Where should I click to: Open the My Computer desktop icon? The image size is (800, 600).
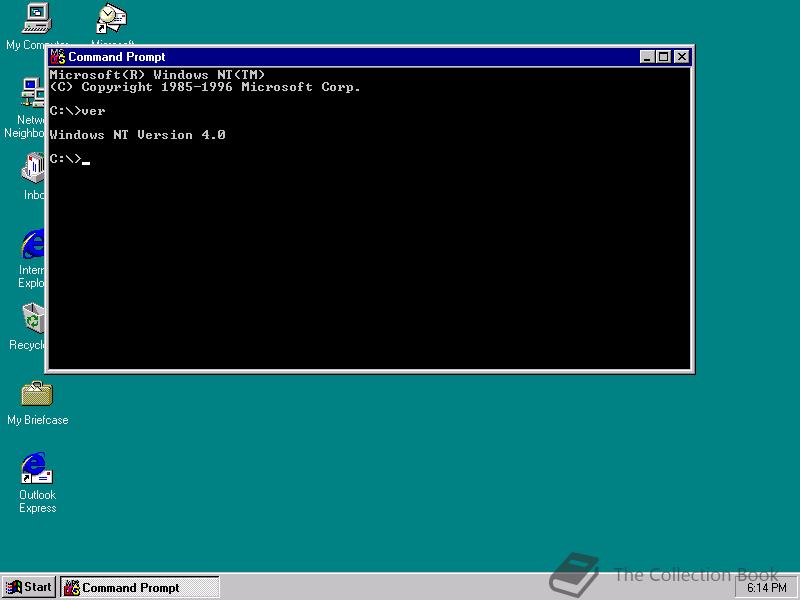pos(37,19)
